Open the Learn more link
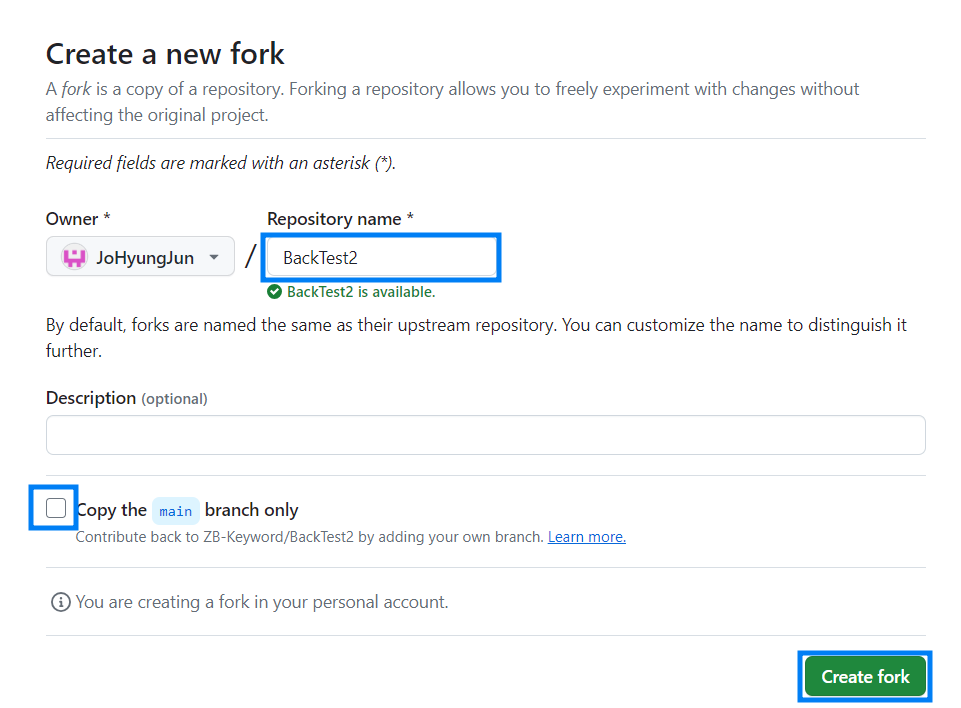 (586, 536)
